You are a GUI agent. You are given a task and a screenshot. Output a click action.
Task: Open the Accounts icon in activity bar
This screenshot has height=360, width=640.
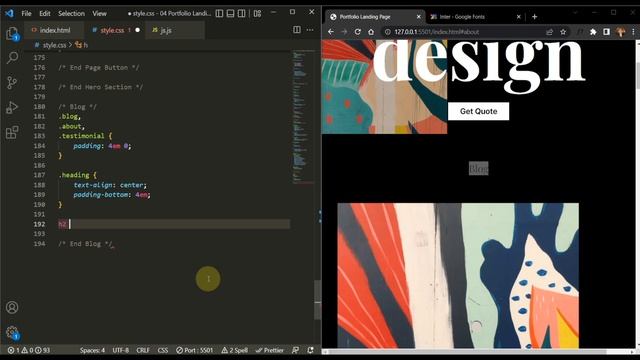coord(12,307)
